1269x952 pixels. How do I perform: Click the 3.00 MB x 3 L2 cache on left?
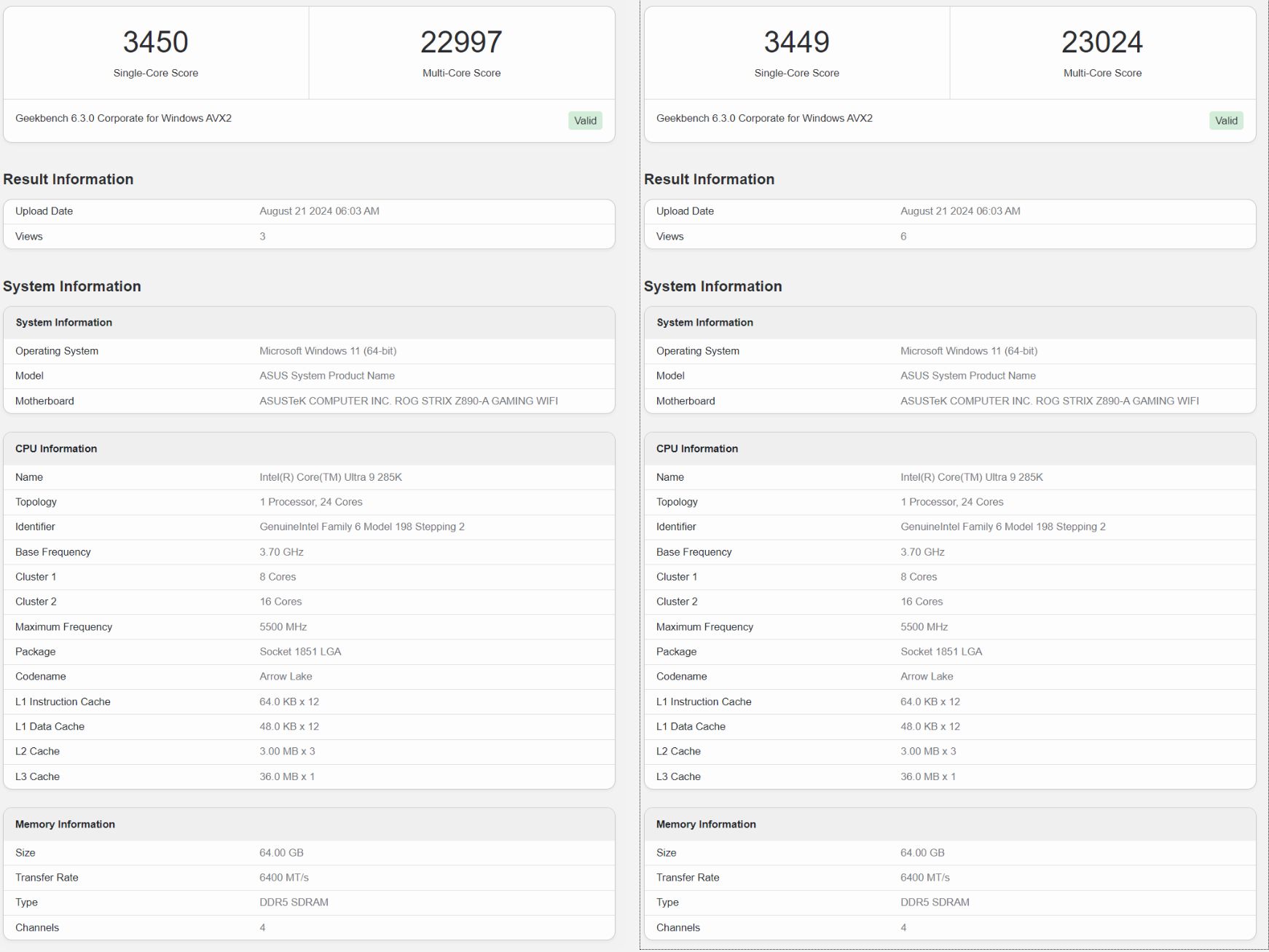point(287,752)
